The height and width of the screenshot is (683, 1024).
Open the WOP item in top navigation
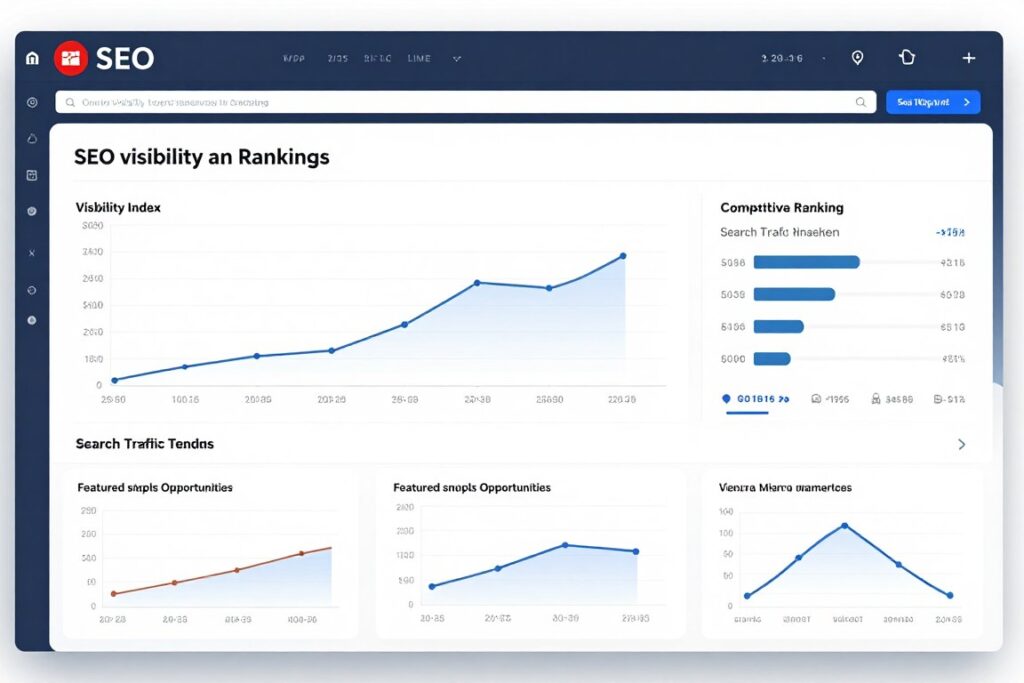pyautogui.click(x=294, y=58)
